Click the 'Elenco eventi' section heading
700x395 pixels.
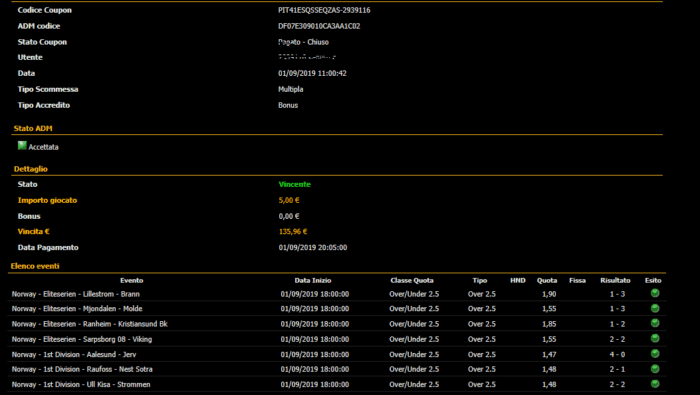[x=35, y=266]
